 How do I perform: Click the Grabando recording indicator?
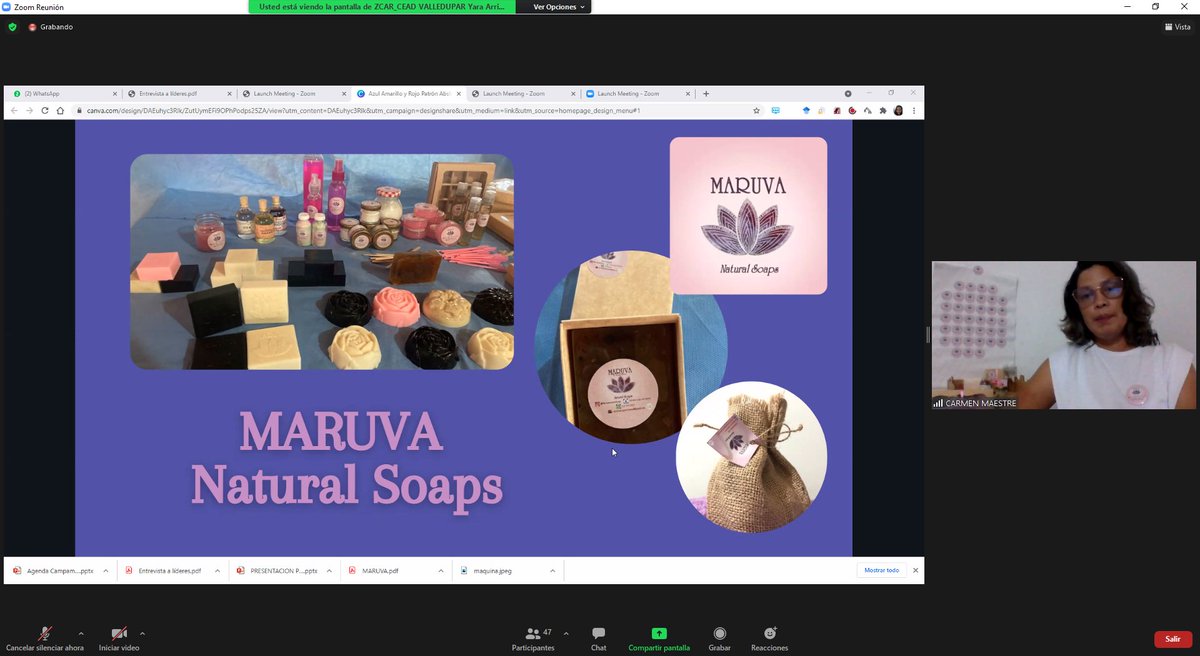tap(51, 27)
